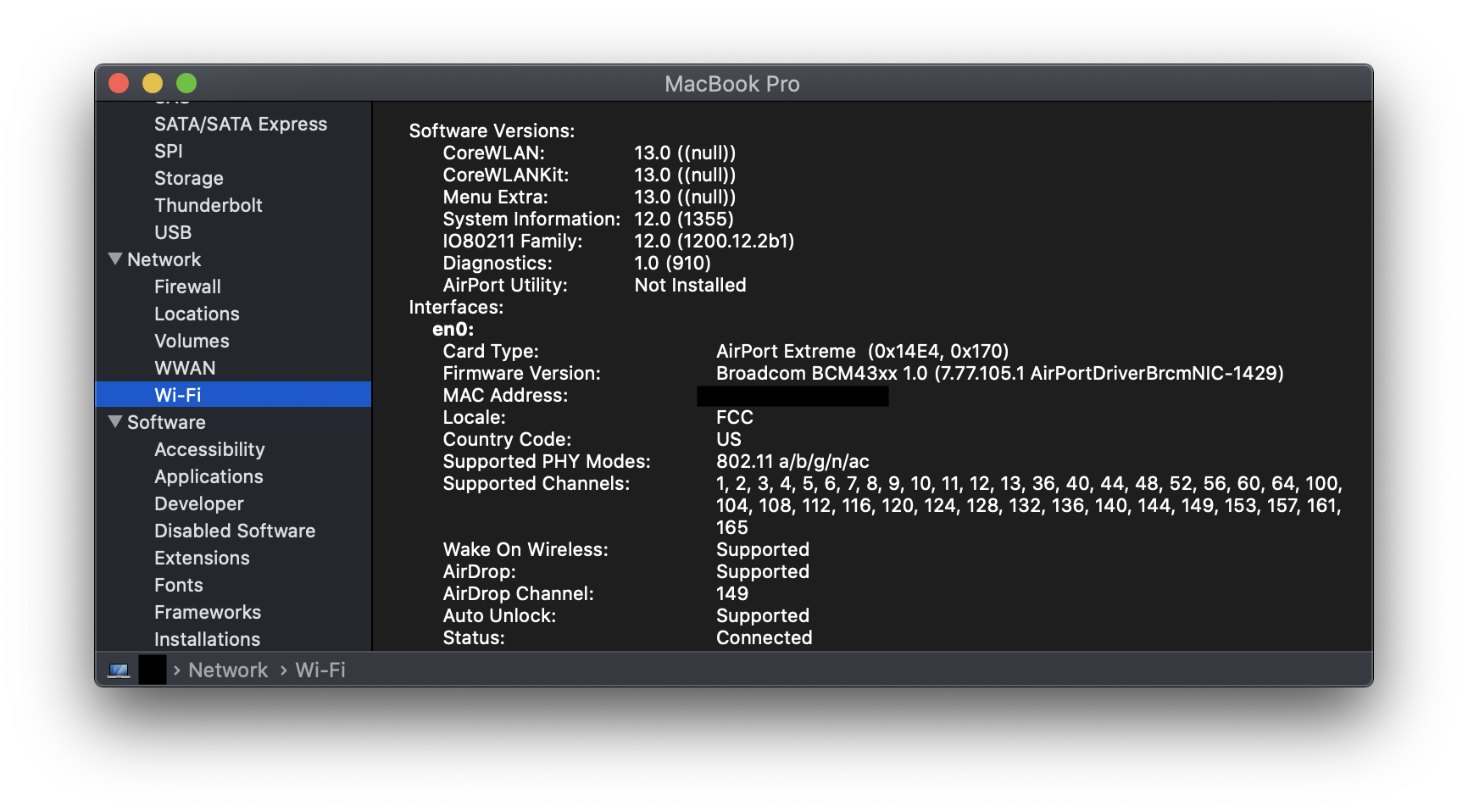The width and height of the screenshot is (1468, 812).
Task: Click the green zoom window button
Action: (x=186, y=83)
